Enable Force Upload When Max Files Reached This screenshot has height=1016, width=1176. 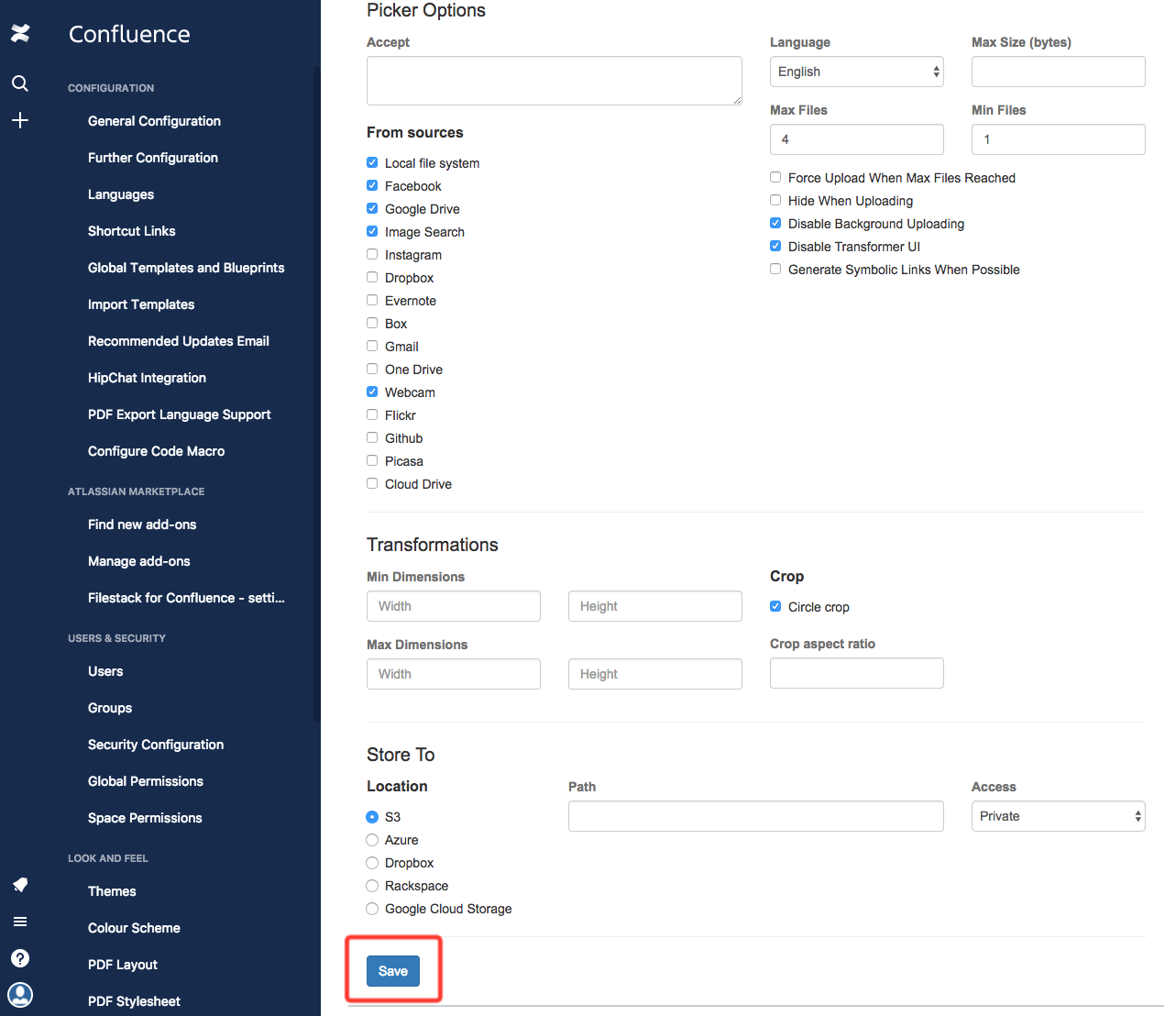775,177
